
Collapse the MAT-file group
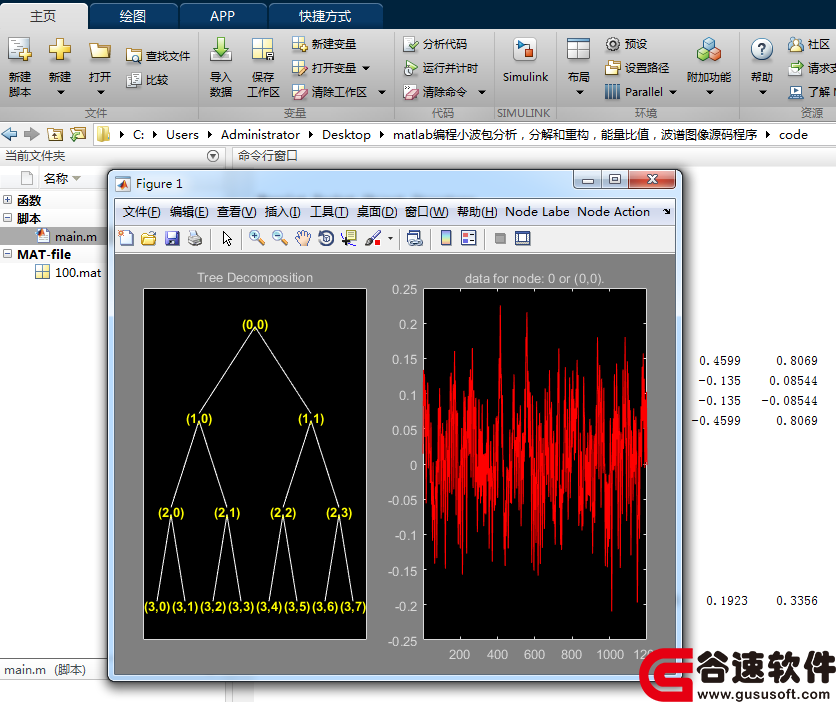pyautogui.click(x=7, y=254)
